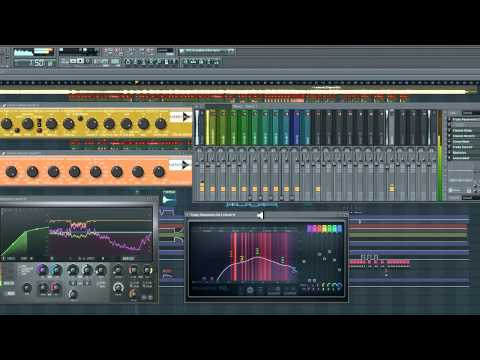Click the last knob on the orange plugin
Viewport: 480px width, 360px height.
[x=159, y=172]
